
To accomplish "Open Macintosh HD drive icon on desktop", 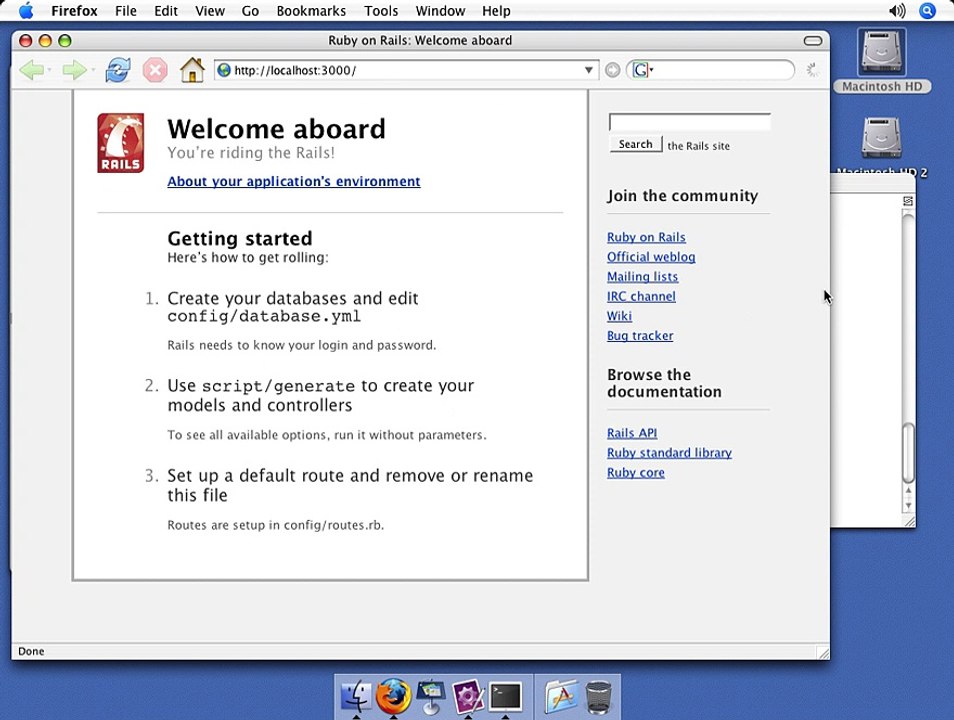I will point(882,54).
